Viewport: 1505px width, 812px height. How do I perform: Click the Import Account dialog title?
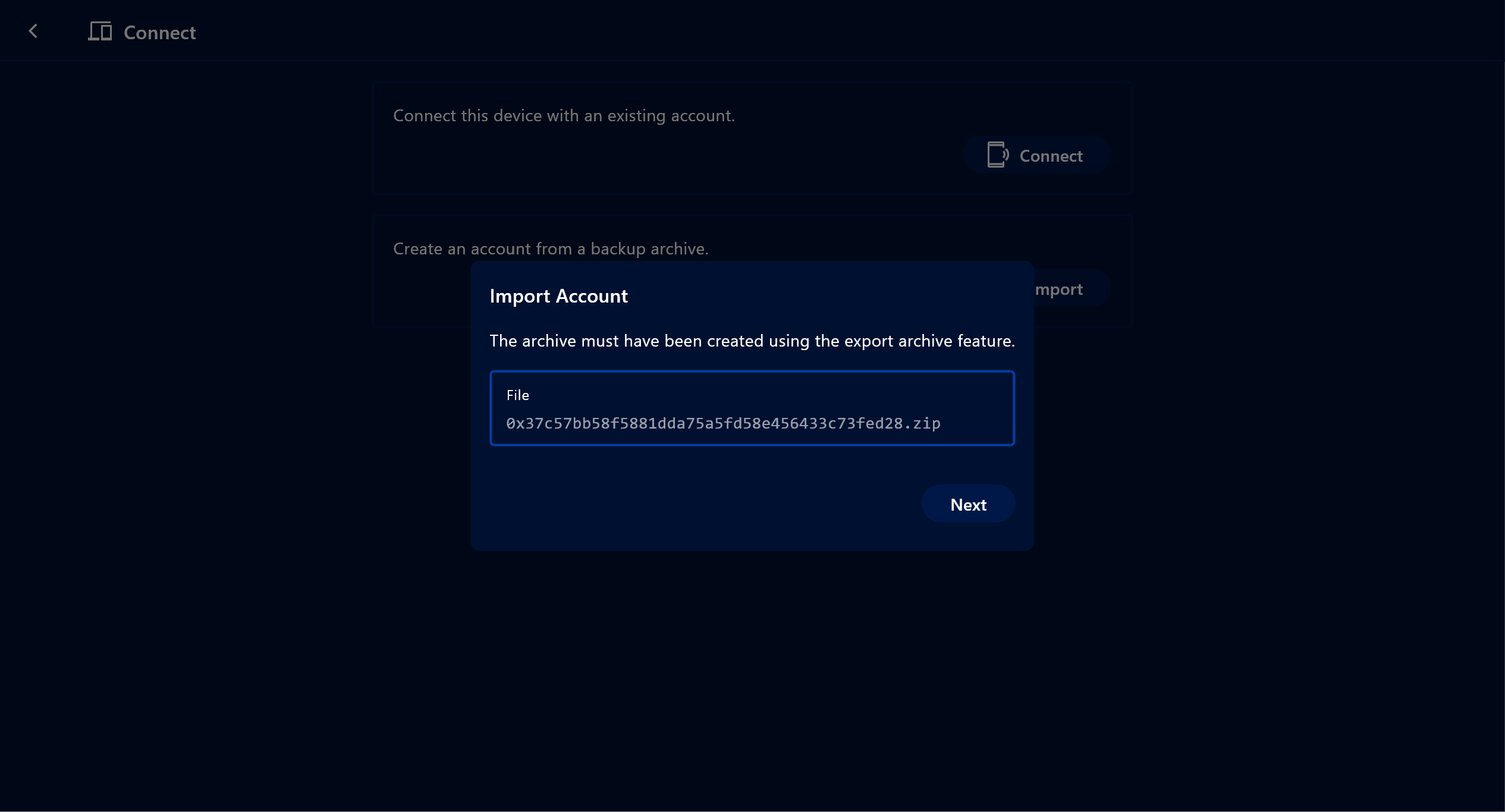coord(558,296)
